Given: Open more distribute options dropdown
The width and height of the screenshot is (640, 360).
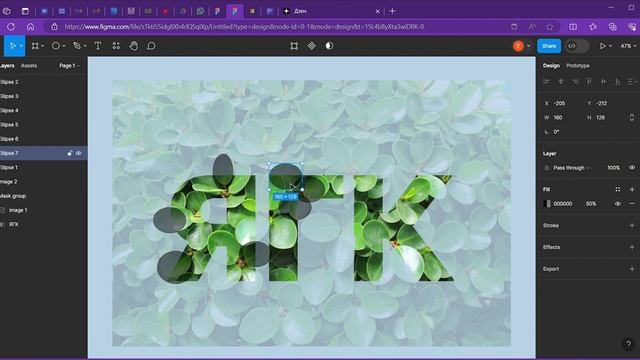Looking at the screenshot, I should (x=632, y=82).
